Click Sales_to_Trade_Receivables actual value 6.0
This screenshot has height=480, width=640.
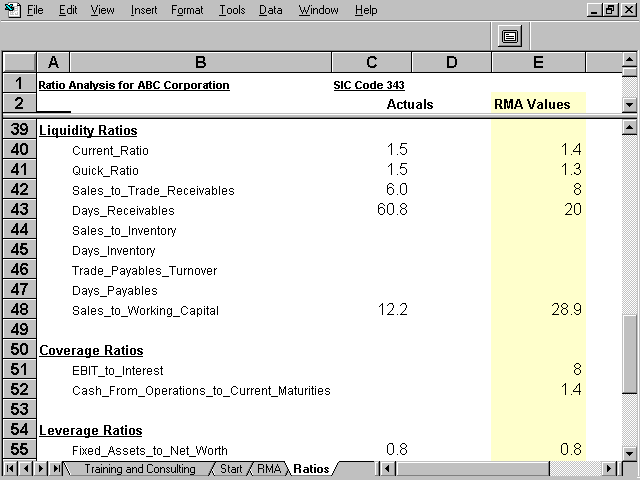(x=397, y=189)
